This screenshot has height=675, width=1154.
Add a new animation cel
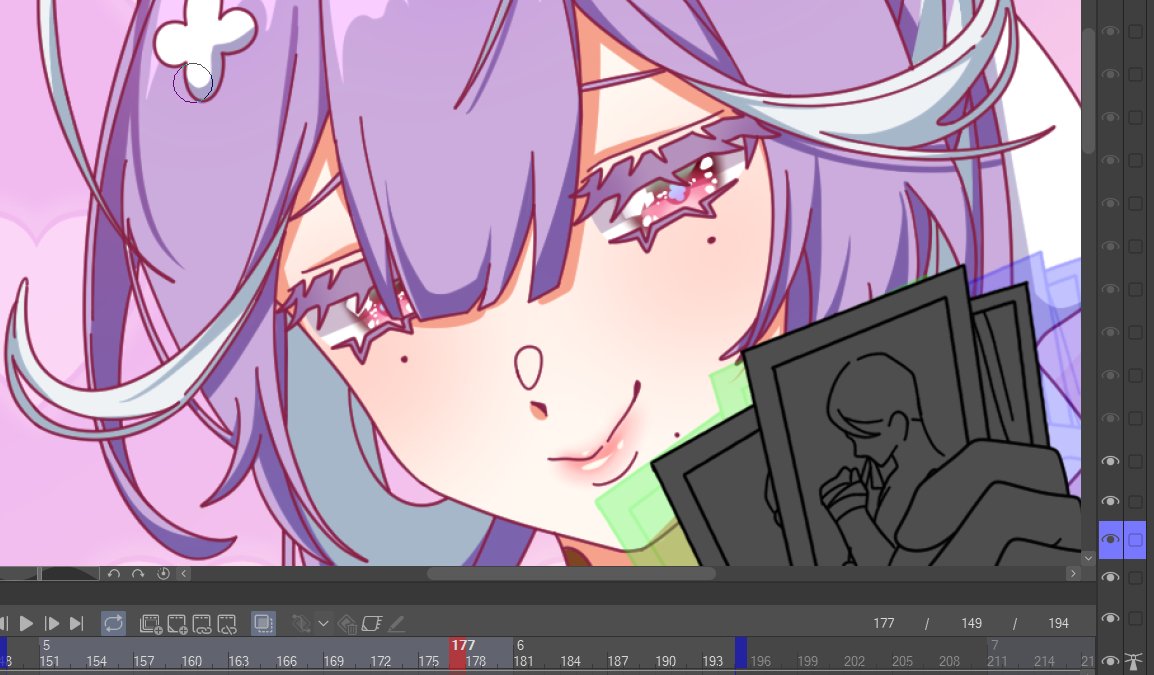(177, 623)
